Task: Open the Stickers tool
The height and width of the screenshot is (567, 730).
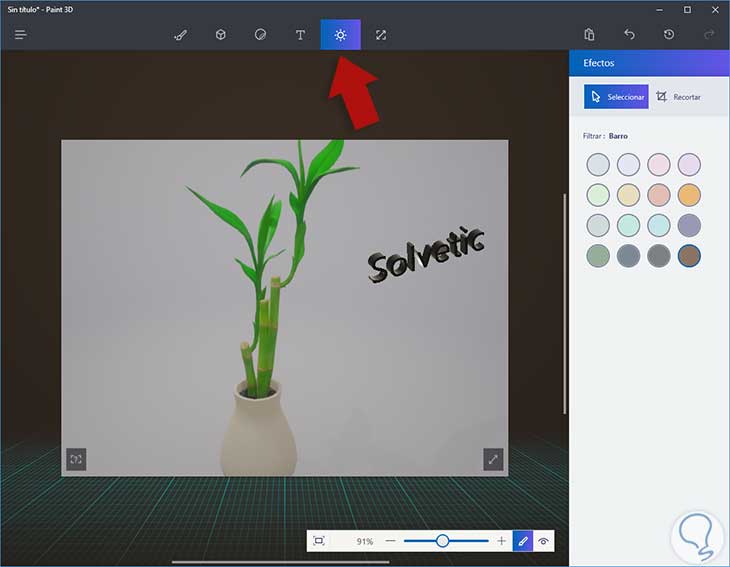Action: click(260, 35)
